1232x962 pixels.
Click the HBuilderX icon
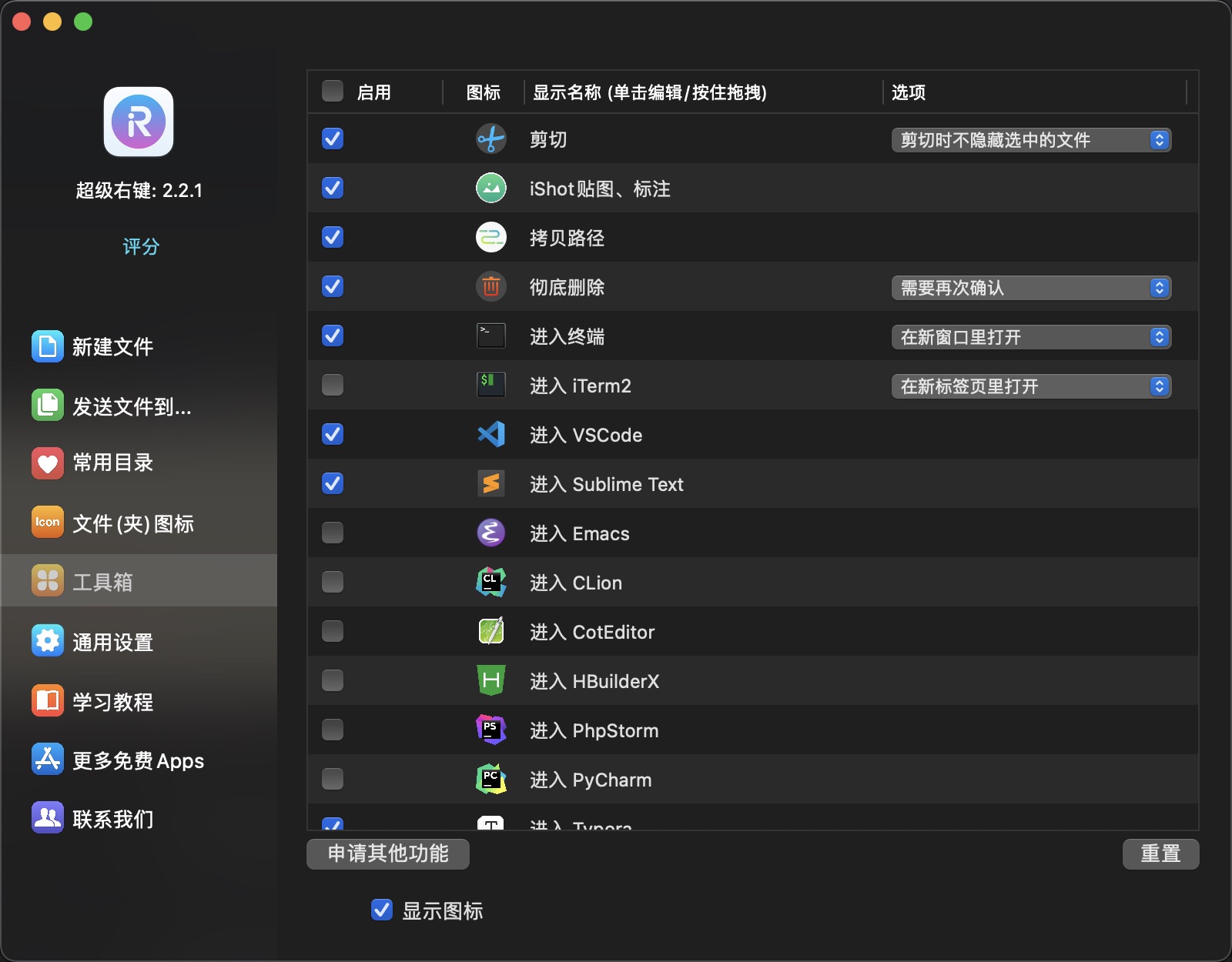click(x=491, y=680)
